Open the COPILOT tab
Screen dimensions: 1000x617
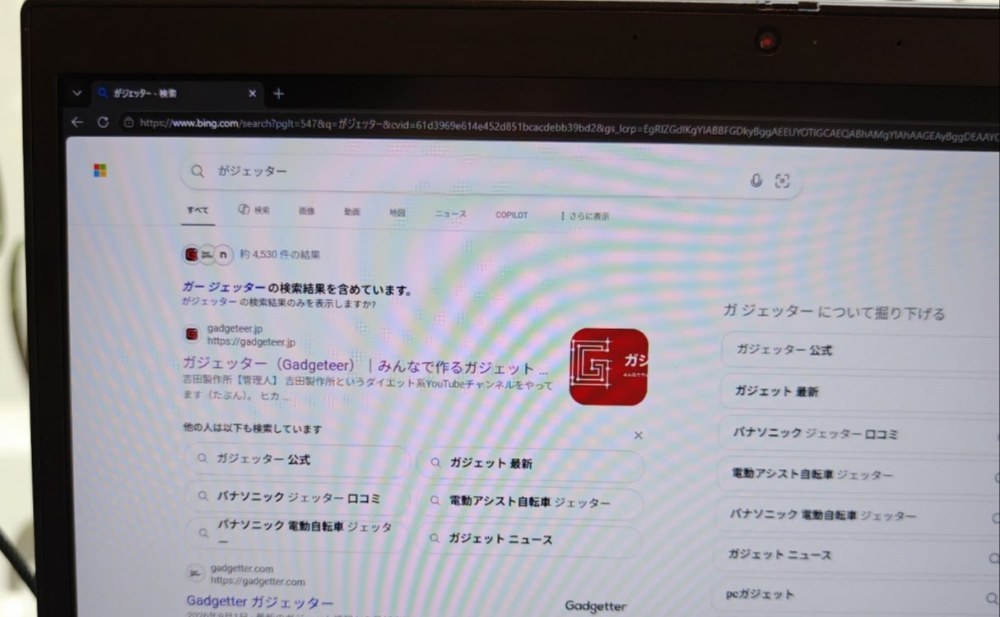coord(511,215)
